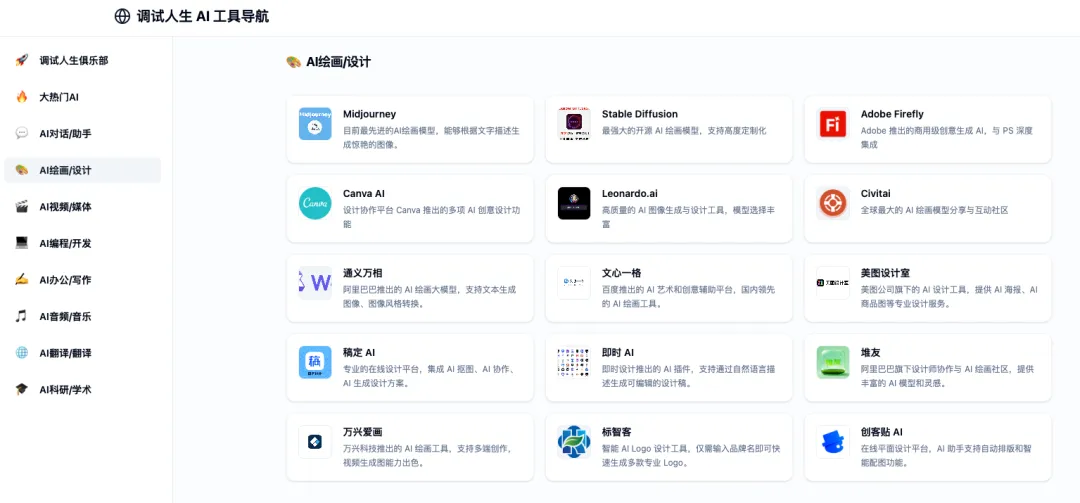Open the 稿定 AI card title
This screenshot has height=503, width=1080.
point(359,353)
